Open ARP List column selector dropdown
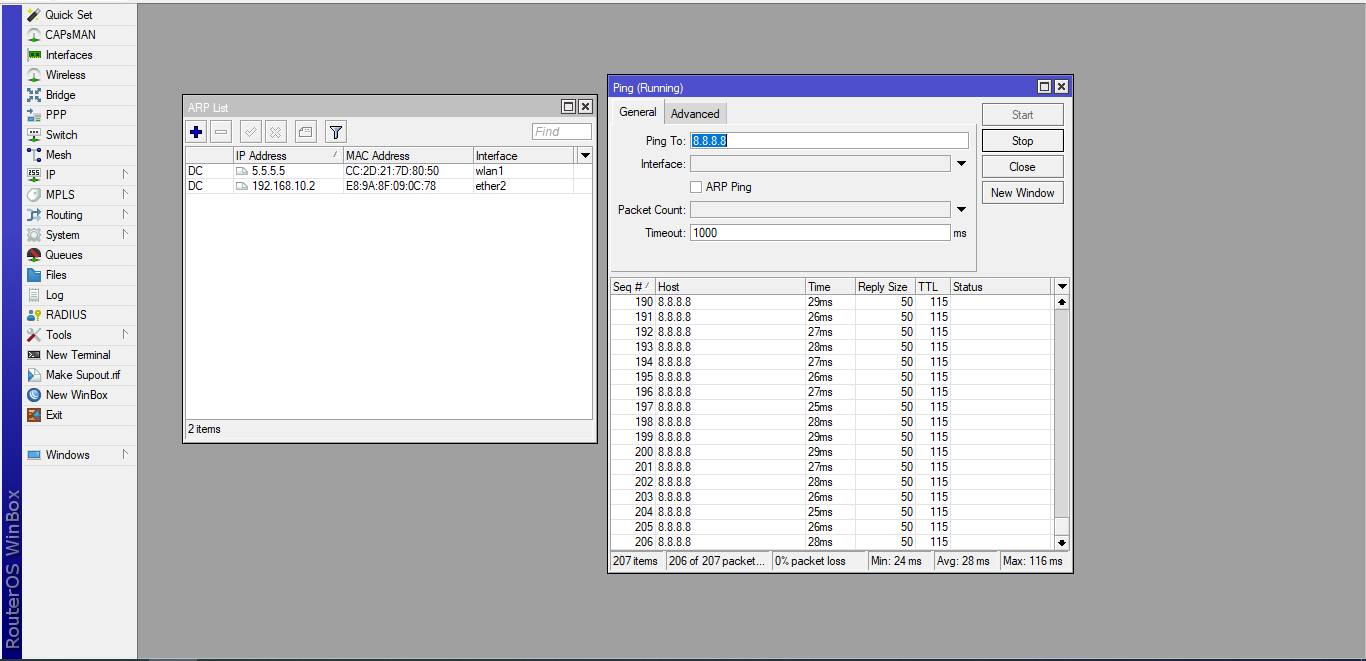Image resolution: width=1366 pixels, height=661 pixels. 585,156
